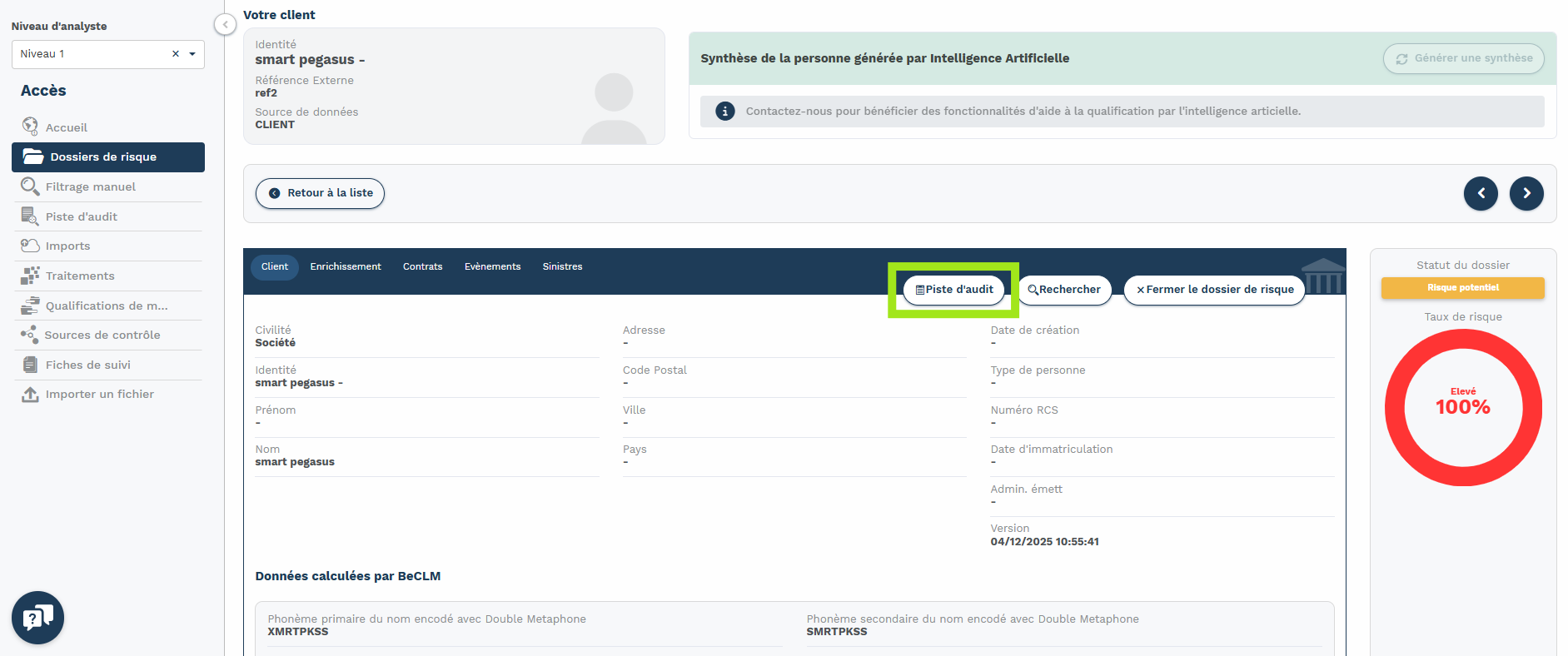
Task: Clear the Niveau 1 selection
Action: [x=176, y=54]
